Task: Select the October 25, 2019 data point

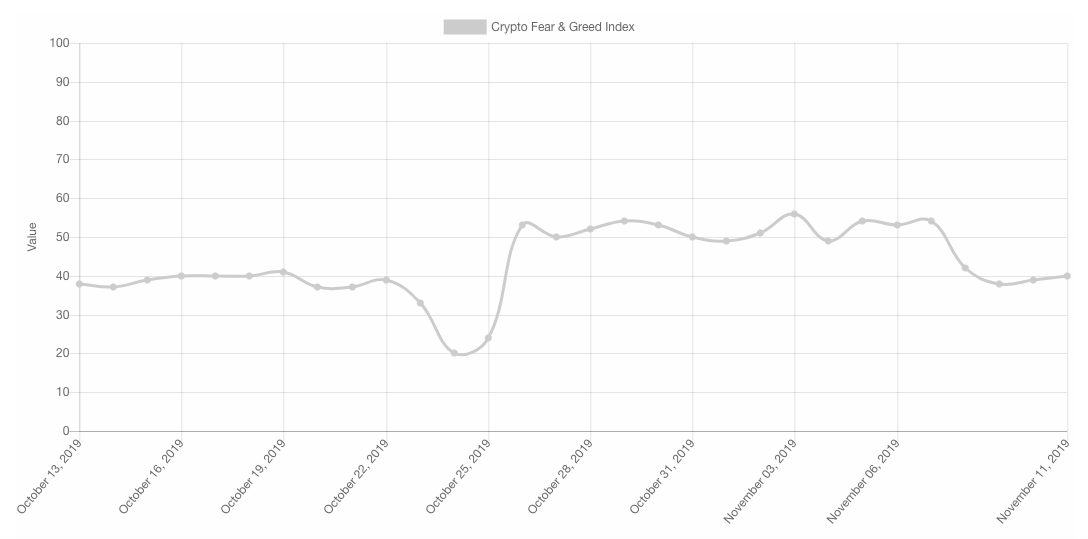Action: 488,338
